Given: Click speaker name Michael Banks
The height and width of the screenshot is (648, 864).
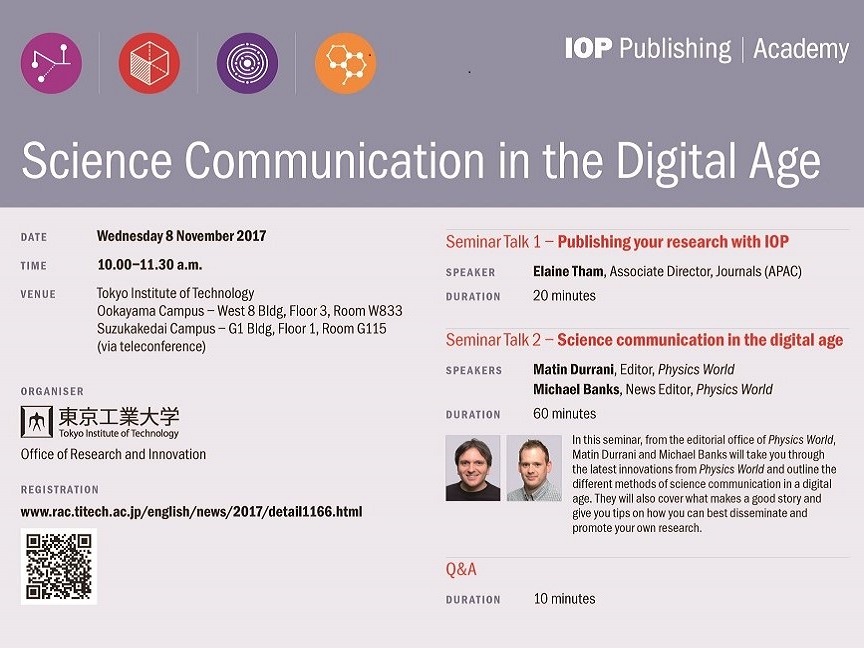Looking at the screenshot, I should click(x=576, y=390).
